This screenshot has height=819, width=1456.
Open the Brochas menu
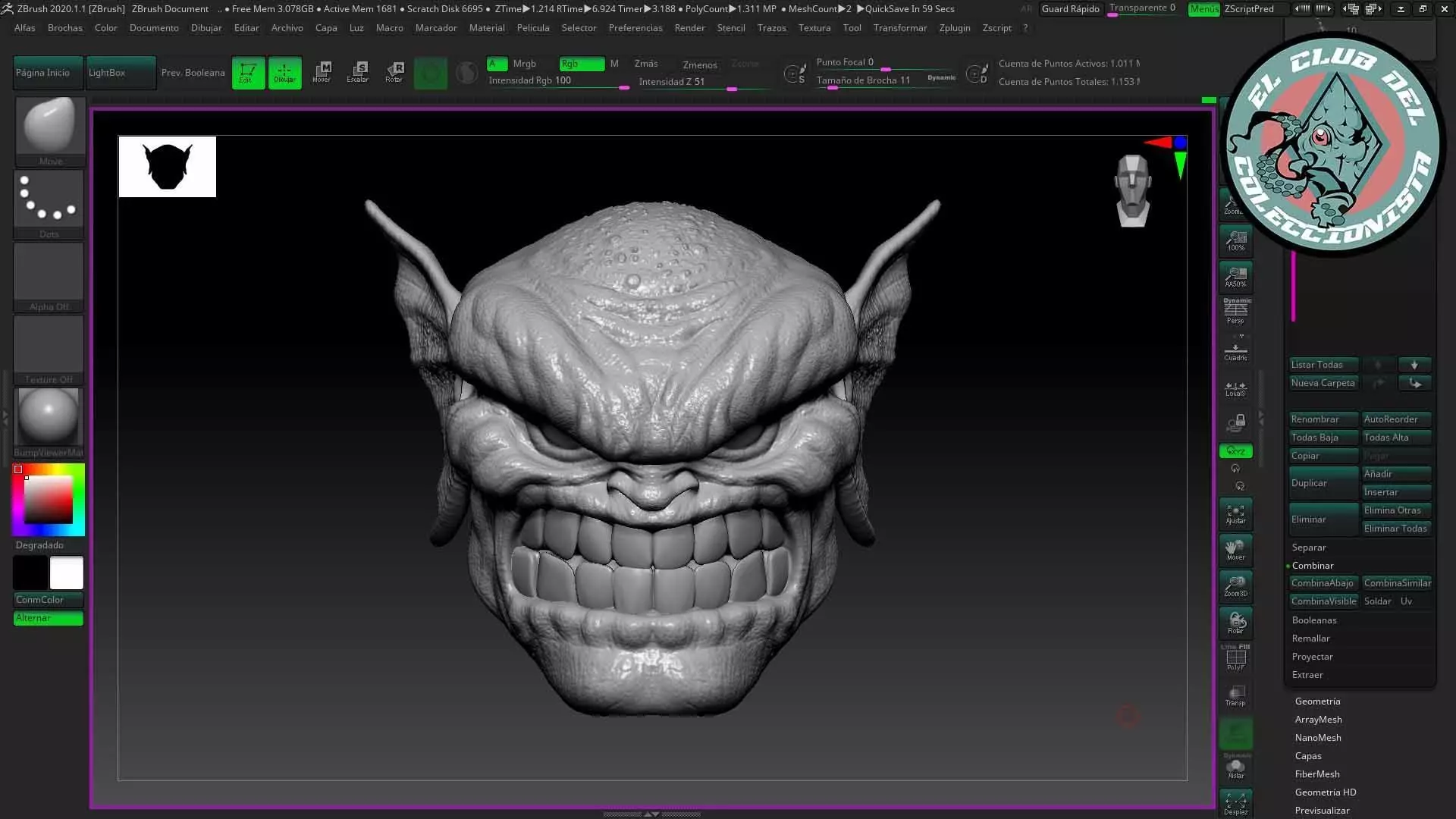(65, 28)
